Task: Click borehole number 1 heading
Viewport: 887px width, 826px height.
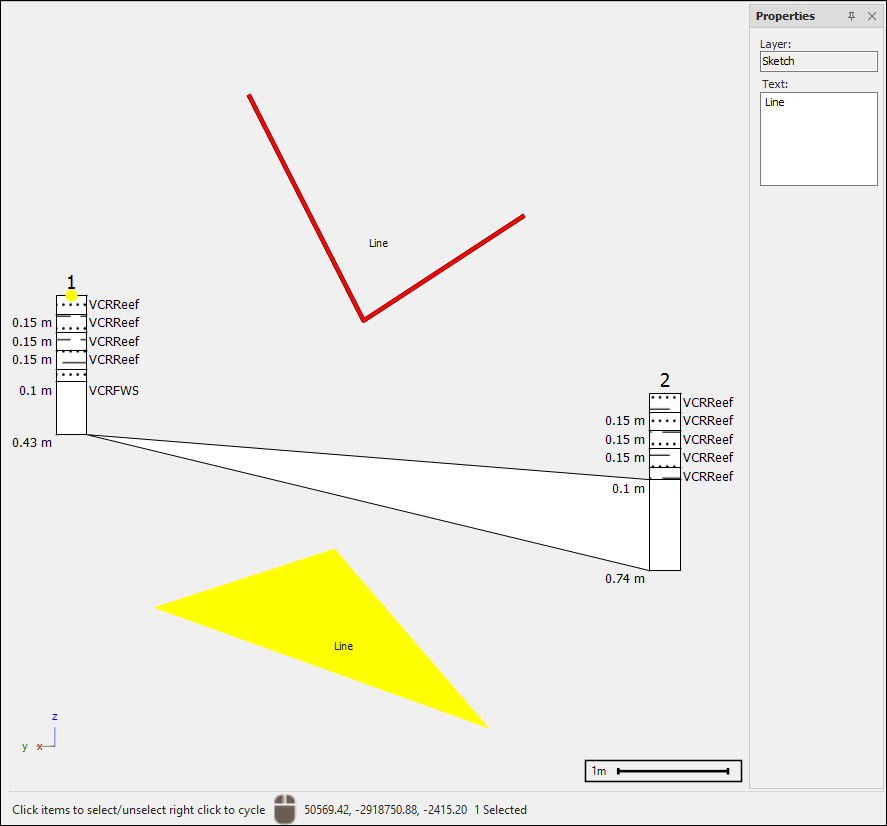Action: click(71, 282)
